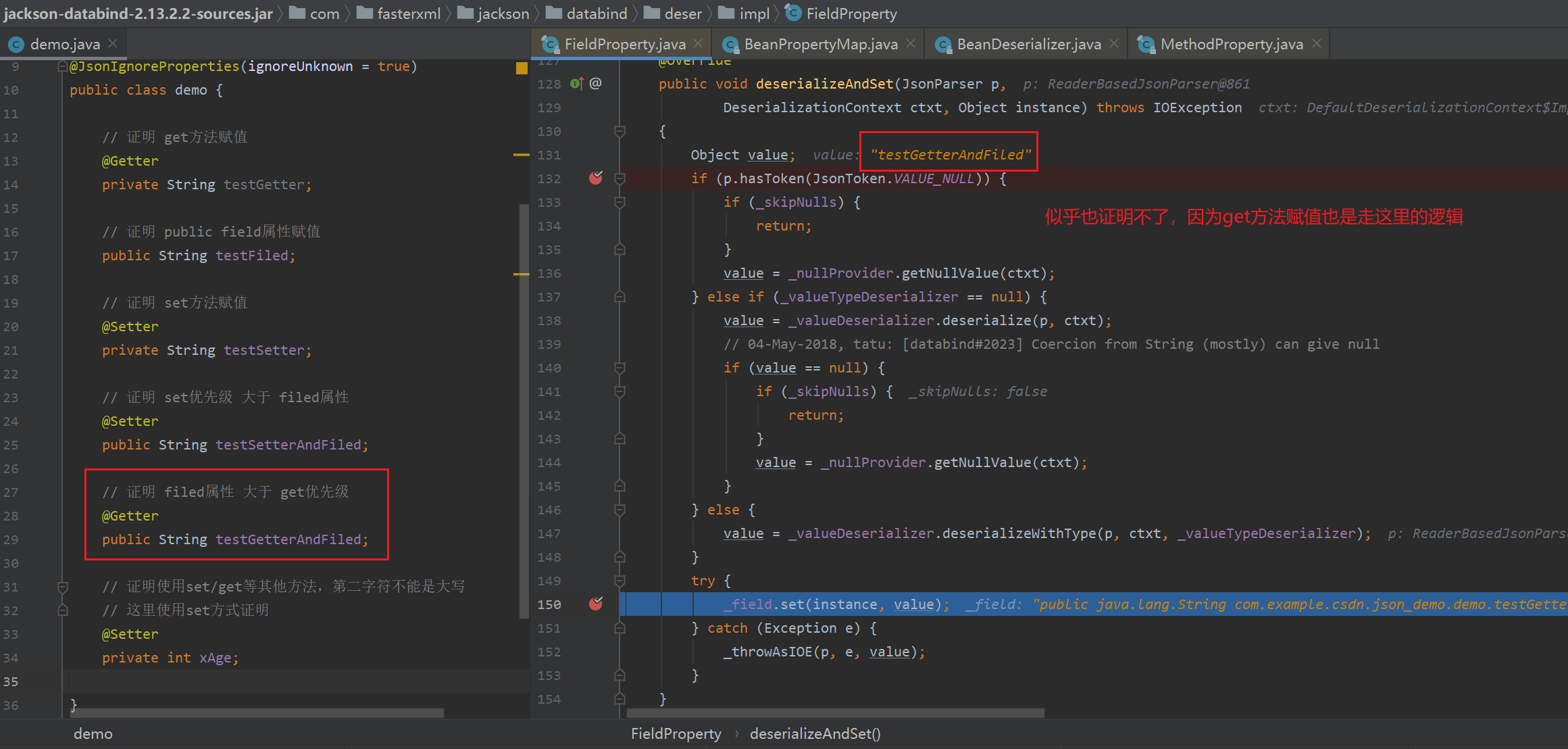Switch to the MethodProperty.java tab
Screen dimensions: 1568x749
click(x=1231, y=44)
